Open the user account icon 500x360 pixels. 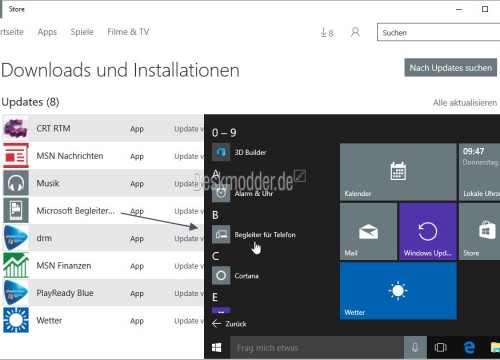[355, 32]
